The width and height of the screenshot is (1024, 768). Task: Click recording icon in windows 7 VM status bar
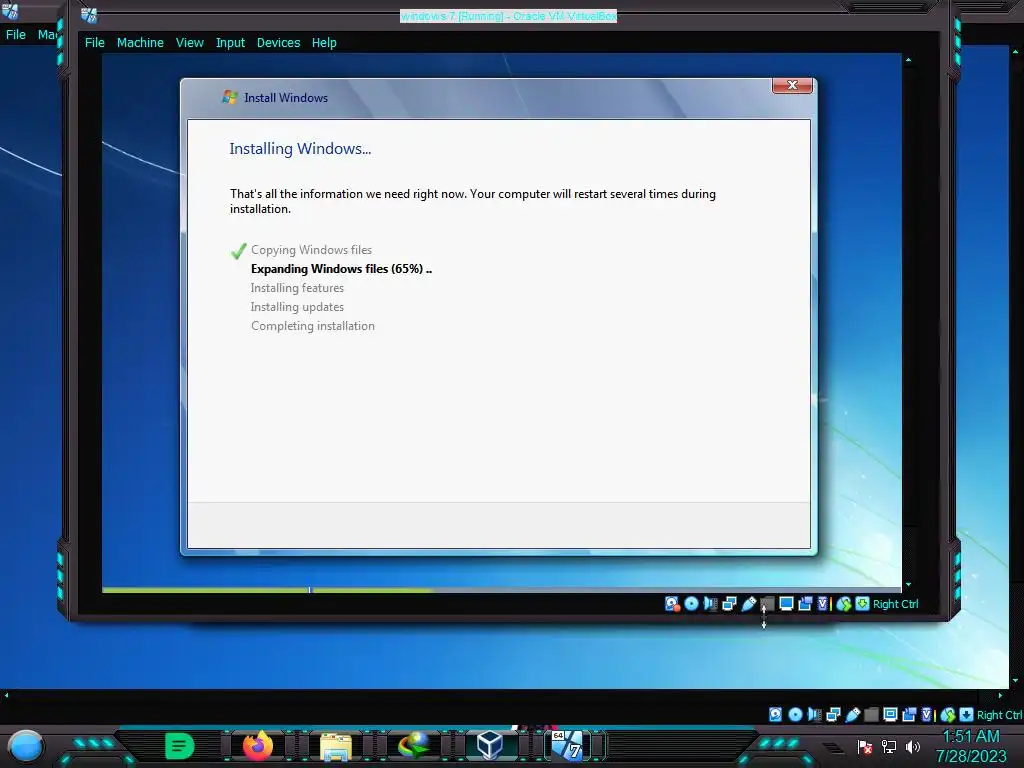[805, 604]
